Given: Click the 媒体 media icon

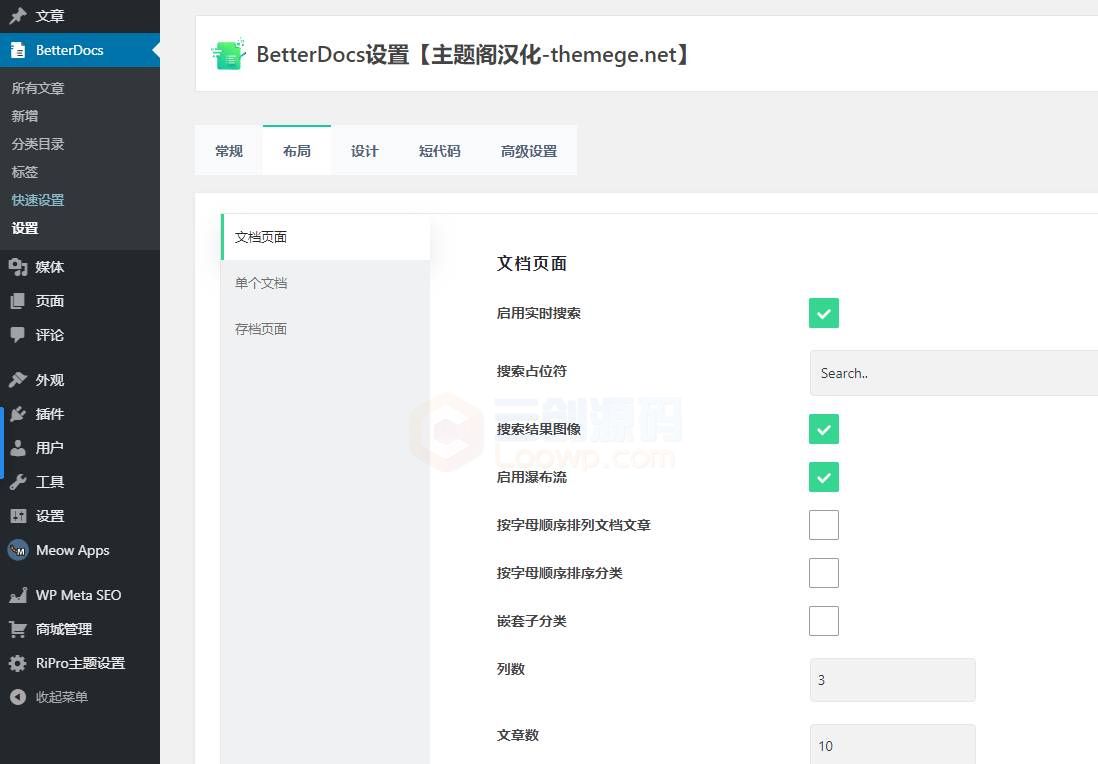Looking at the screenshot, I should coord(18,267).
